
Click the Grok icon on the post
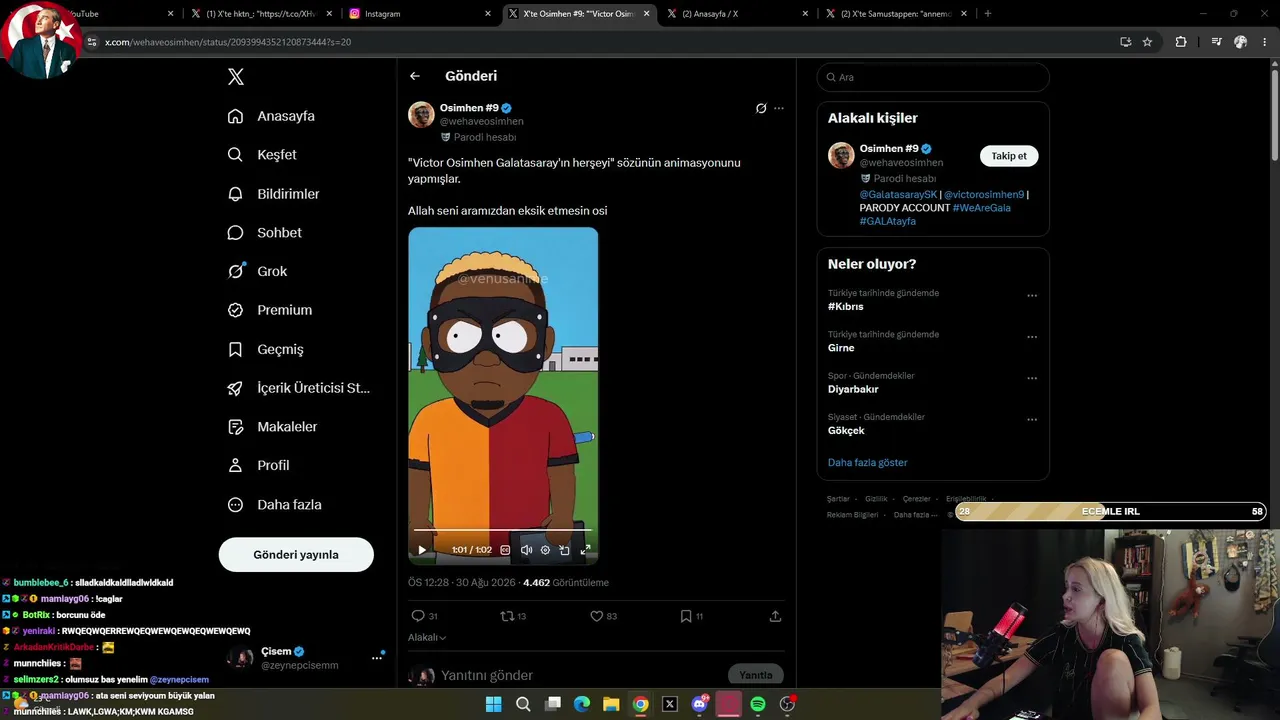point(761,108)
